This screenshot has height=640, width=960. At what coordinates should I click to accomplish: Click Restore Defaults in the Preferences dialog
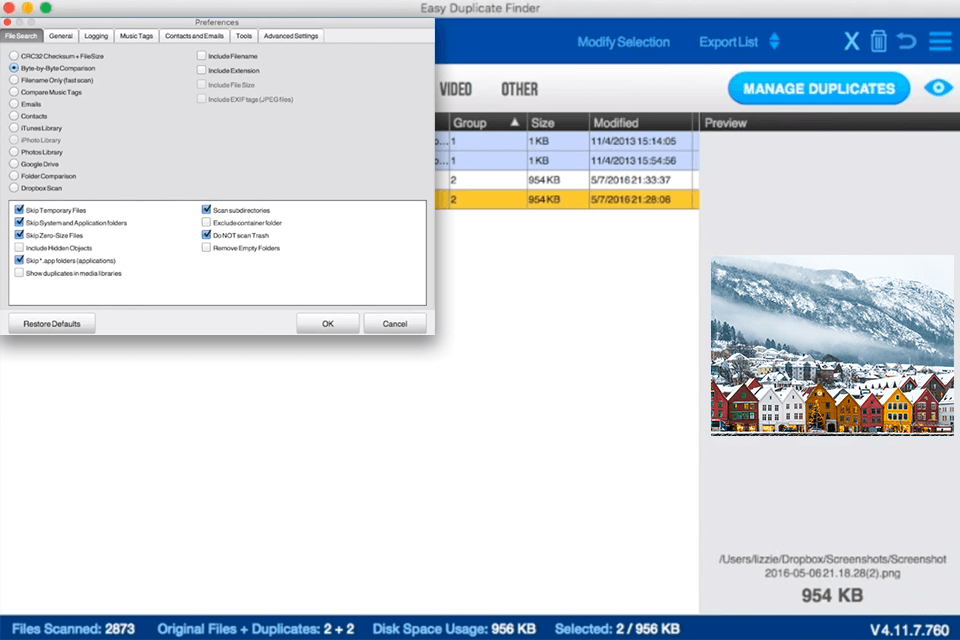51,323
